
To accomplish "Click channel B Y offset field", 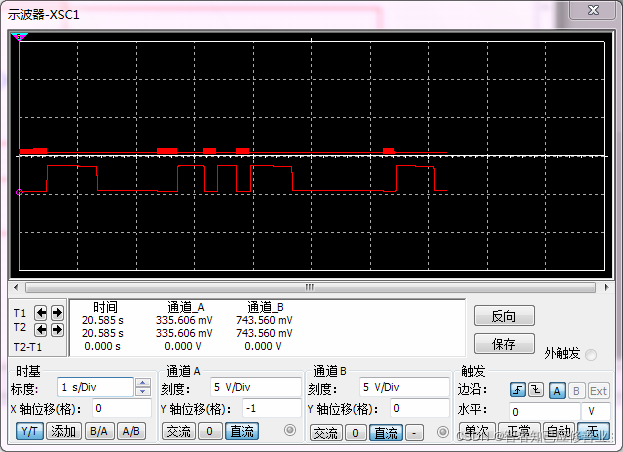I will [419, 408].
